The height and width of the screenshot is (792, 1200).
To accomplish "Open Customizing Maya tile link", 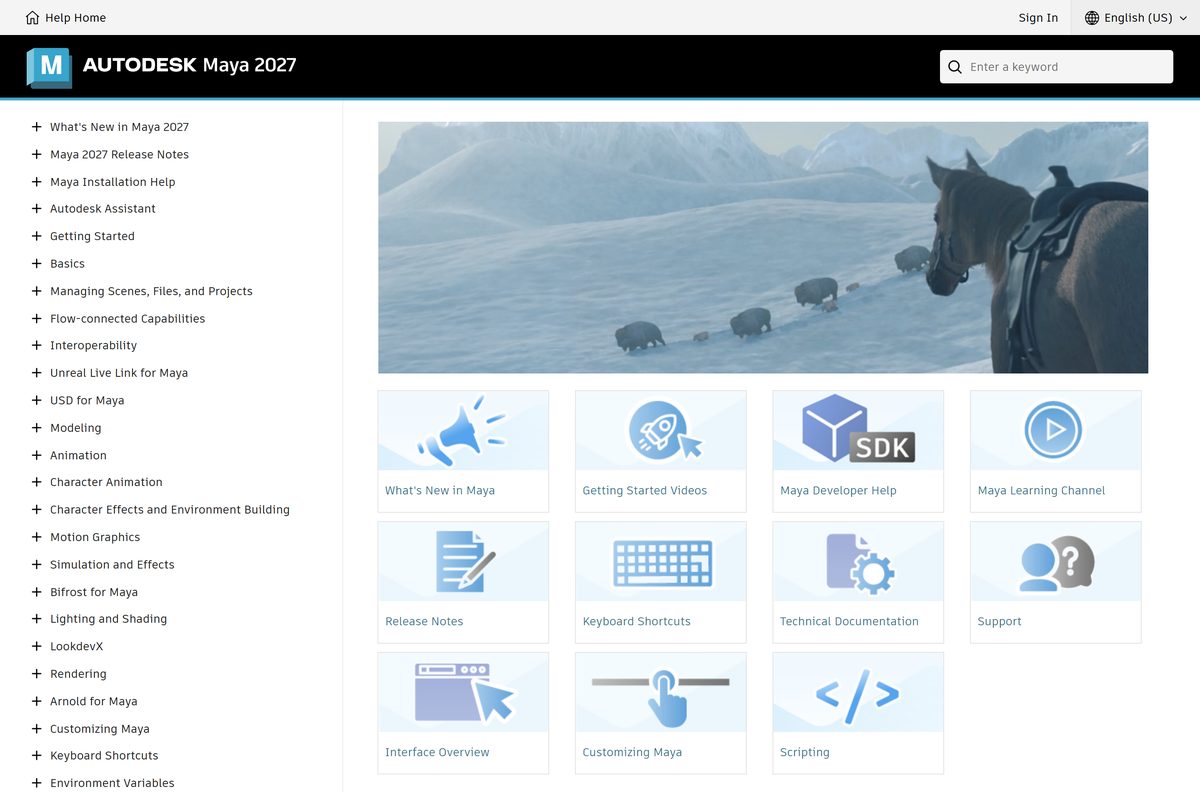I will tap(632, 753).
